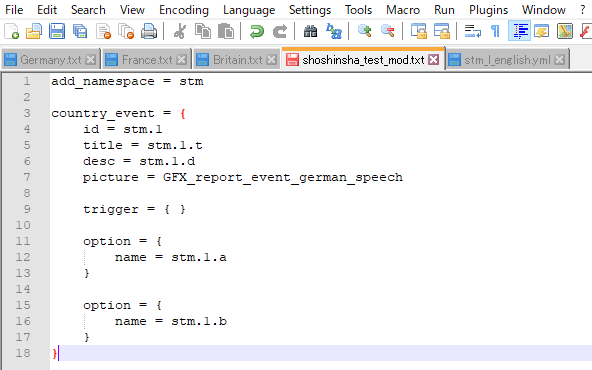This screenshot has width=592, height=370.
Task: Toggle indent guide display
Action: pos(519,31)
